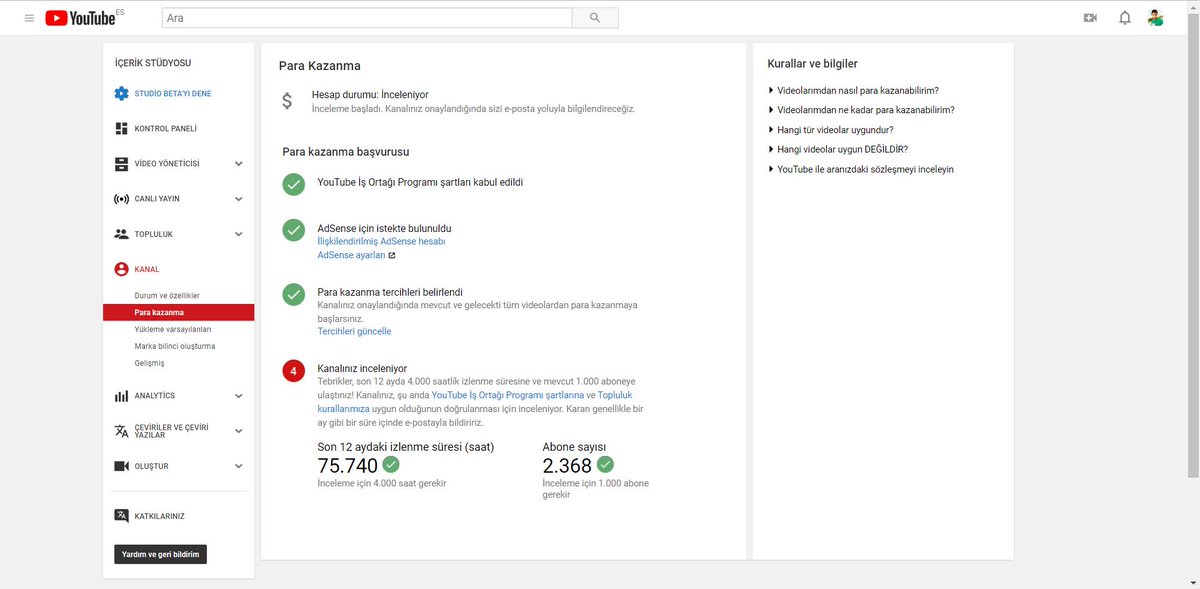Click the Video Yöneticisi icon
The height and width of the screenshot is (589, 1200).
point(121,163)
